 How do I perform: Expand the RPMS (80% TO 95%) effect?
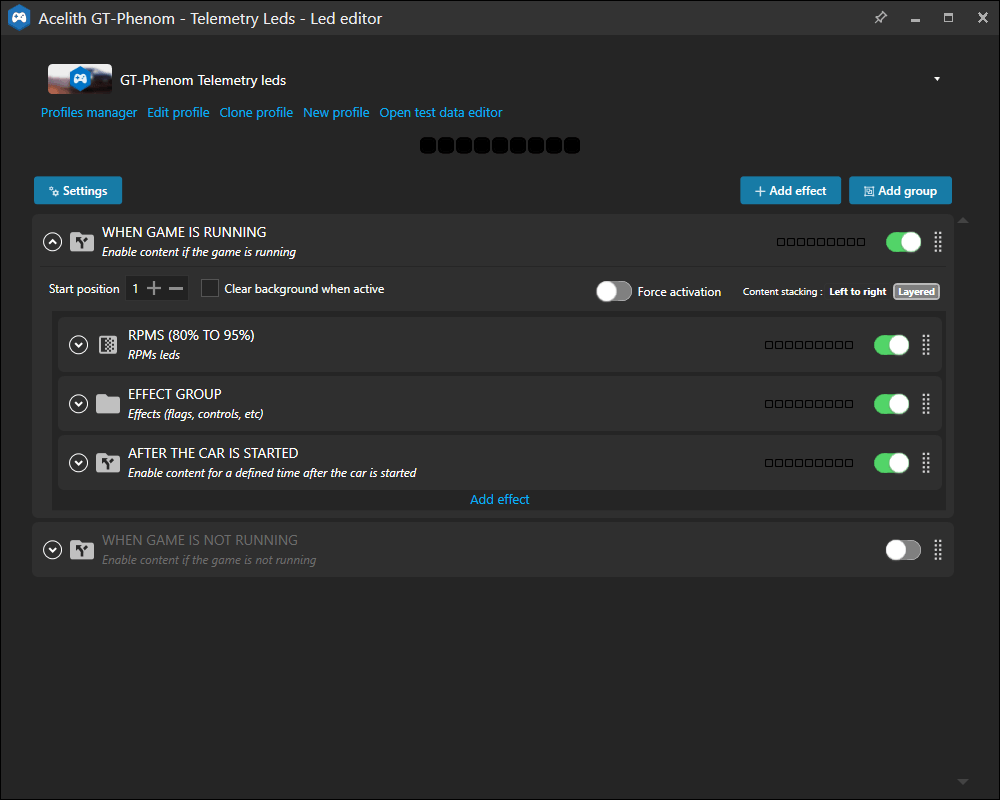[x=79, y=345]
